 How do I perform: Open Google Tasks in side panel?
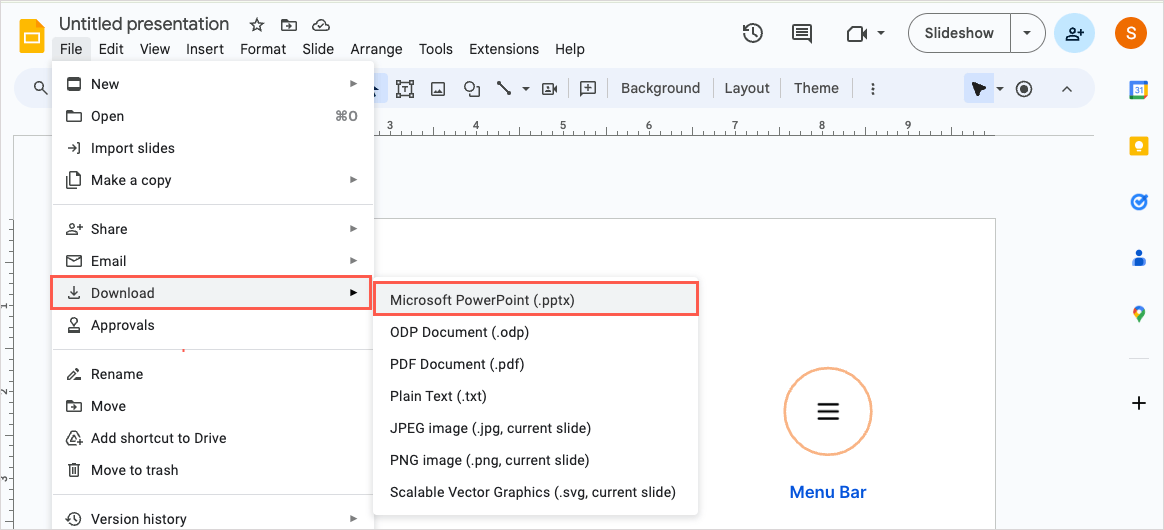tap(1139, 202)
